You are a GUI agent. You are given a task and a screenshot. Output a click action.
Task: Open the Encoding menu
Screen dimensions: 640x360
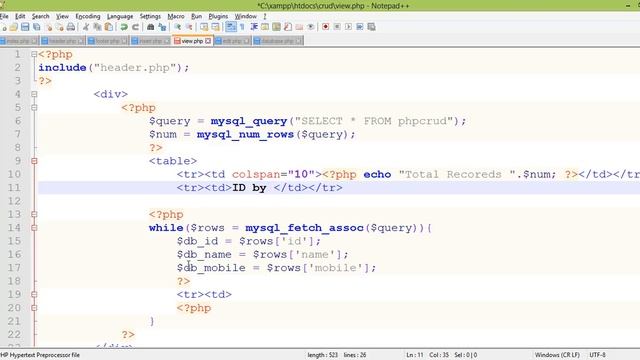tap(88, 16)
